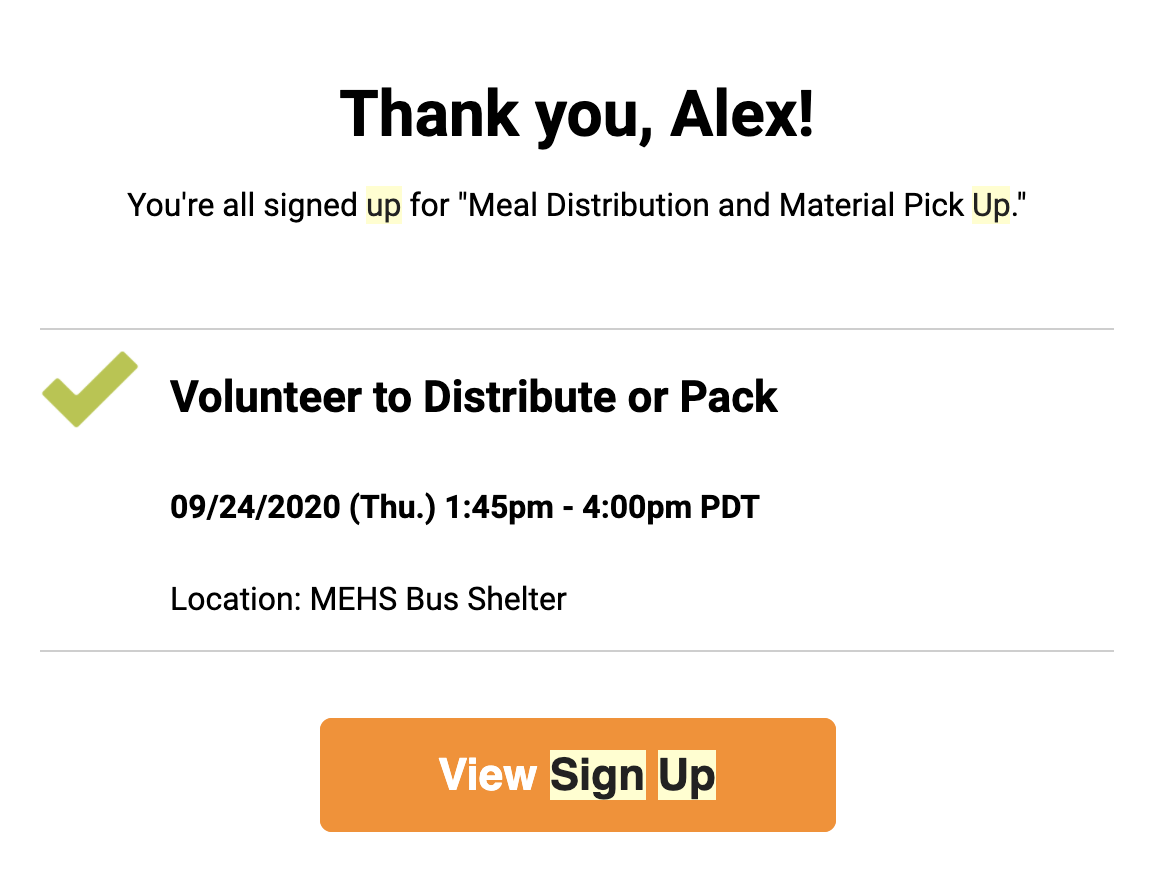Click the PDT timezone label
The image size is (1164, 880).
[x=730, y=507]
